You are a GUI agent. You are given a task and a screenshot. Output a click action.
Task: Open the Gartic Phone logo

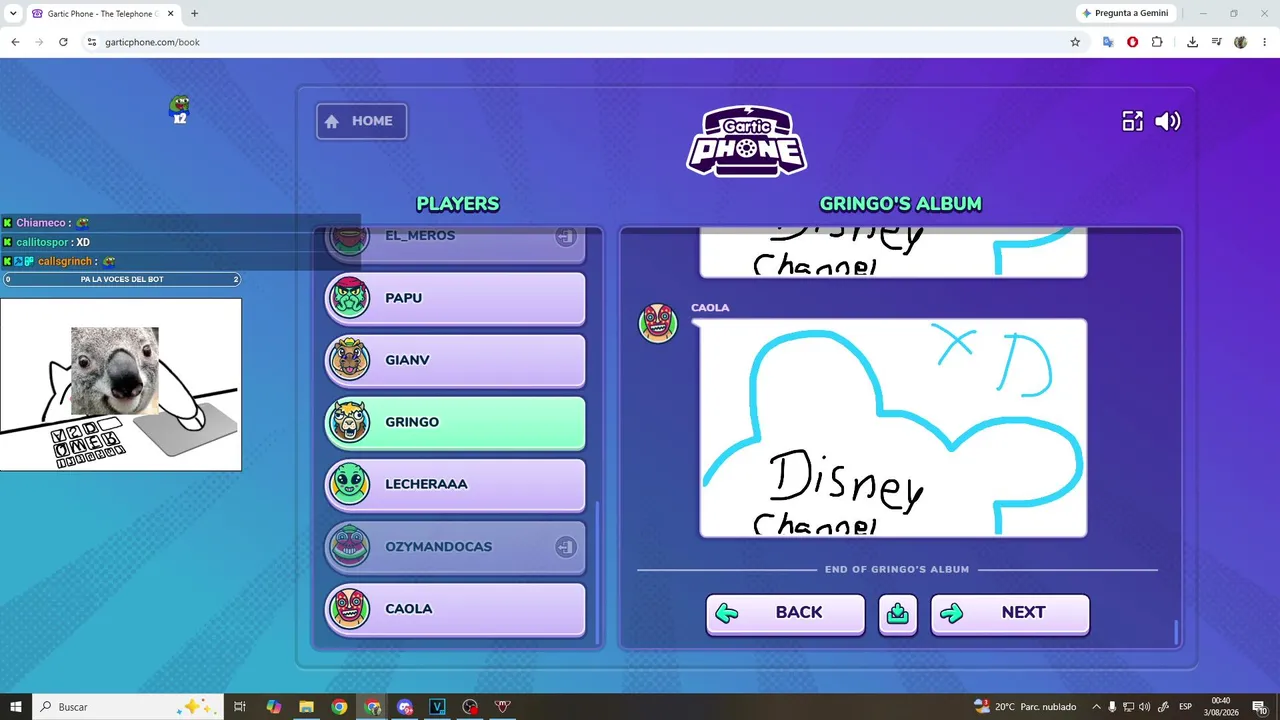click(x=746, y=141)
